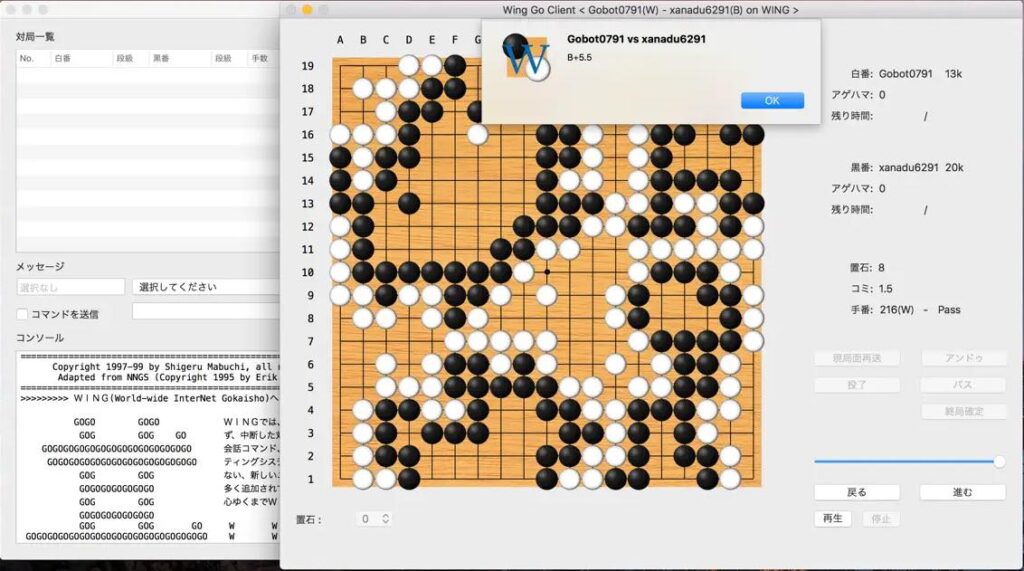
Task: Sort game list by 白番 column
Action: [63, 59]
